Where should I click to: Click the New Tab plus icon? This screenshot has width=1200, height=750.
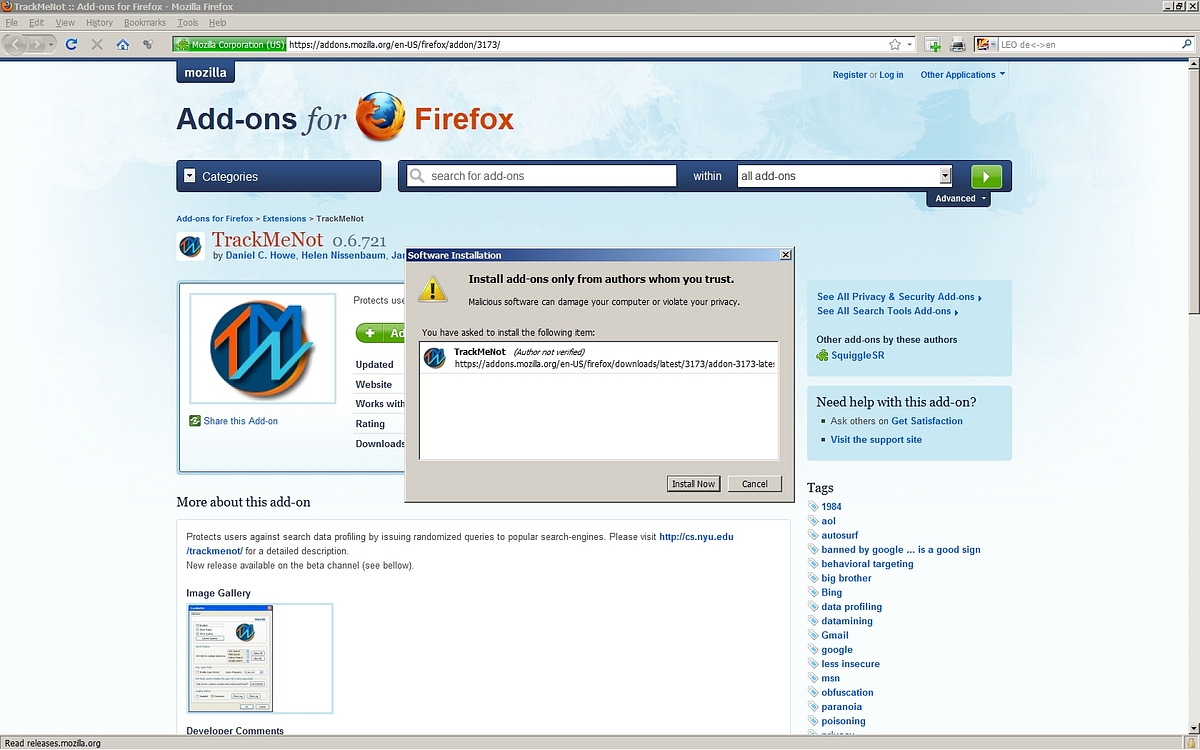click(932, 44)
